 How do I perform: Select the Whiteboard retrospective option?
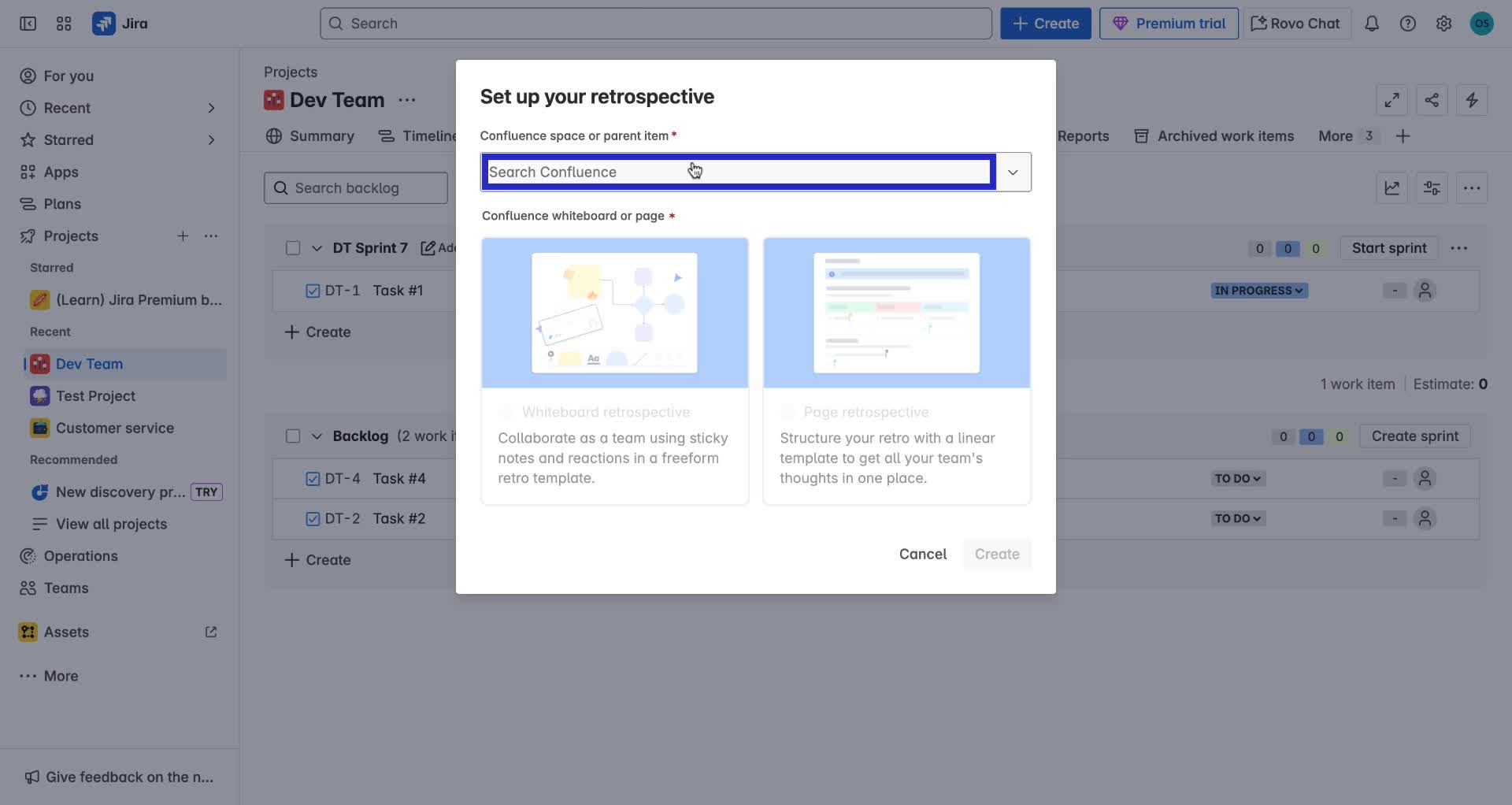614,370
